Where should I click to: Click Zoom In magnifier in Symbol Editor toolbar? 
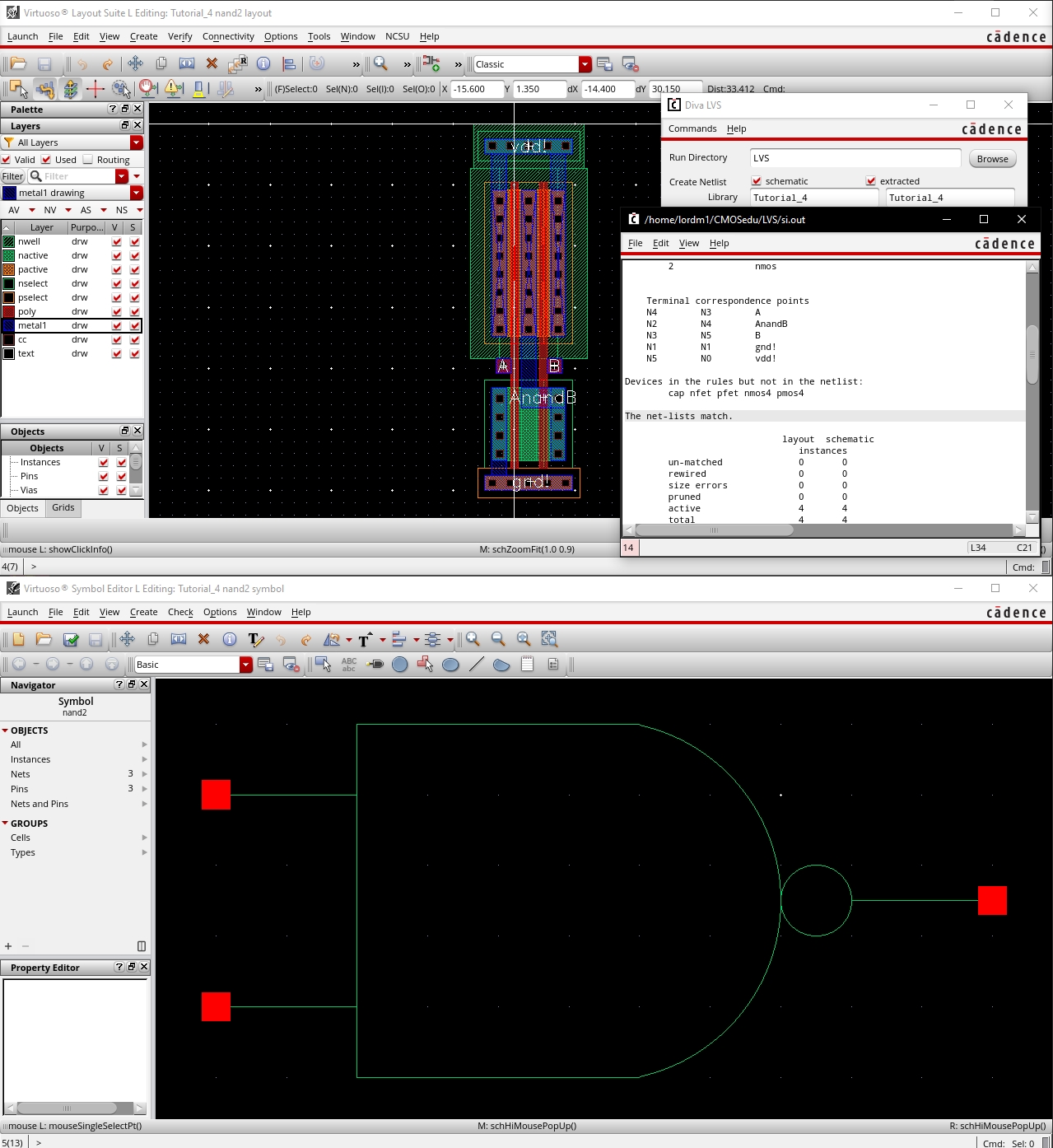click(x=473, y=639)
